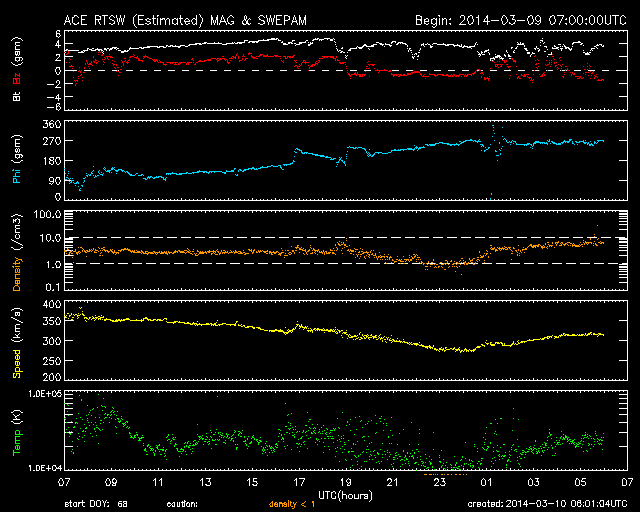The height and width of the screenshot is (512, 640).
Task: Select the white 'Bt' axis label
Action: 17,96
